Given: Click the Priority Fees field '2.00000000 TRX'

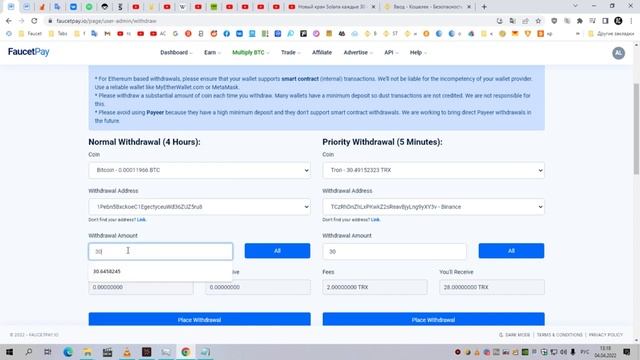Looking at the screenshot, I should (375, 287).
